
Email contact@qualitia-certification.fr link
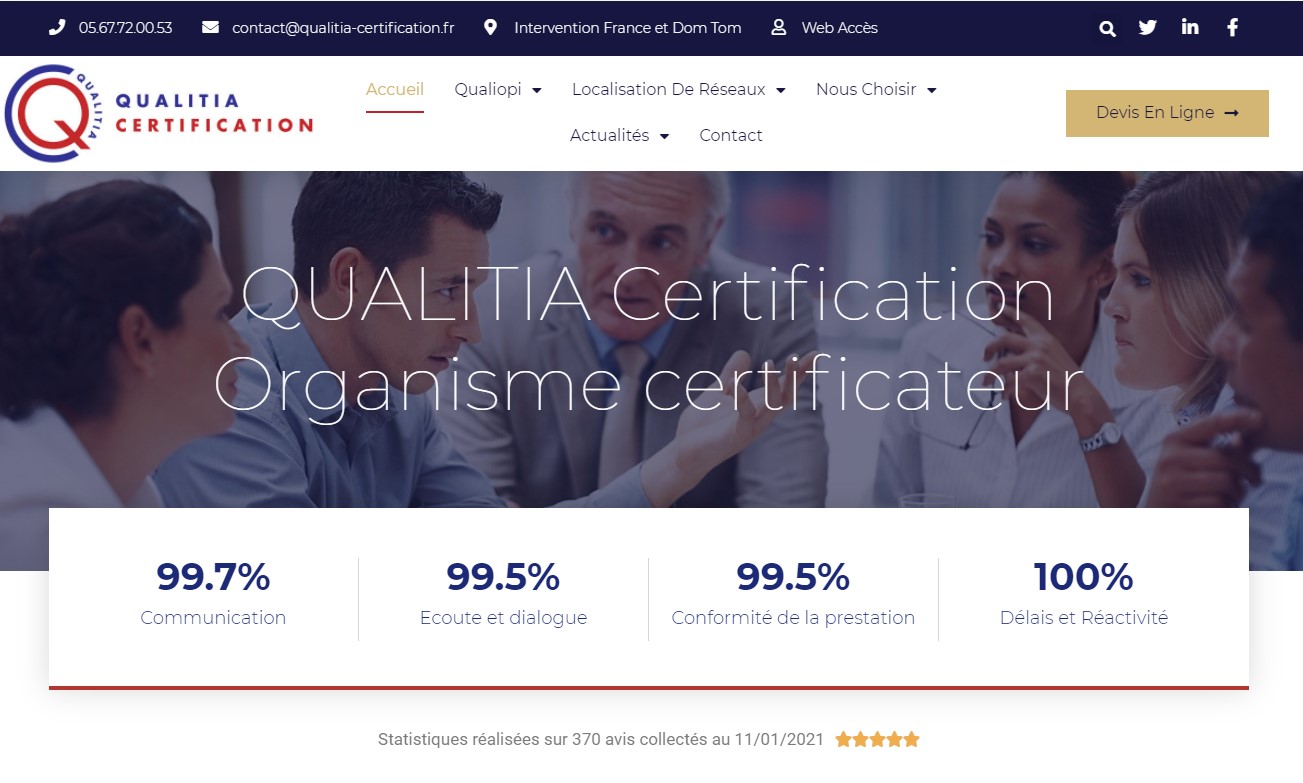pos(342,27)
